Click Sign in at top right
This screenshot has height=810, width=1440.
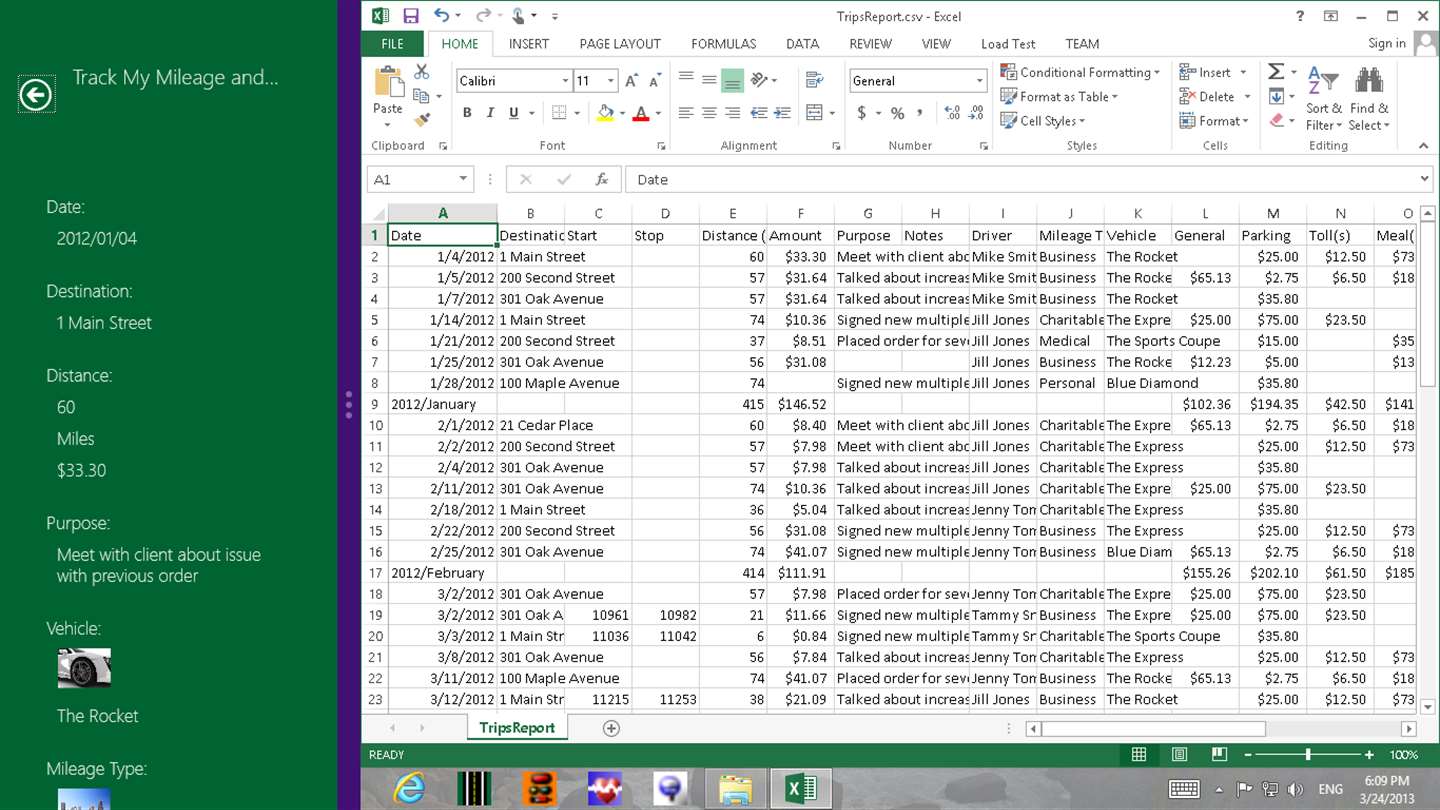(1387, 43)
